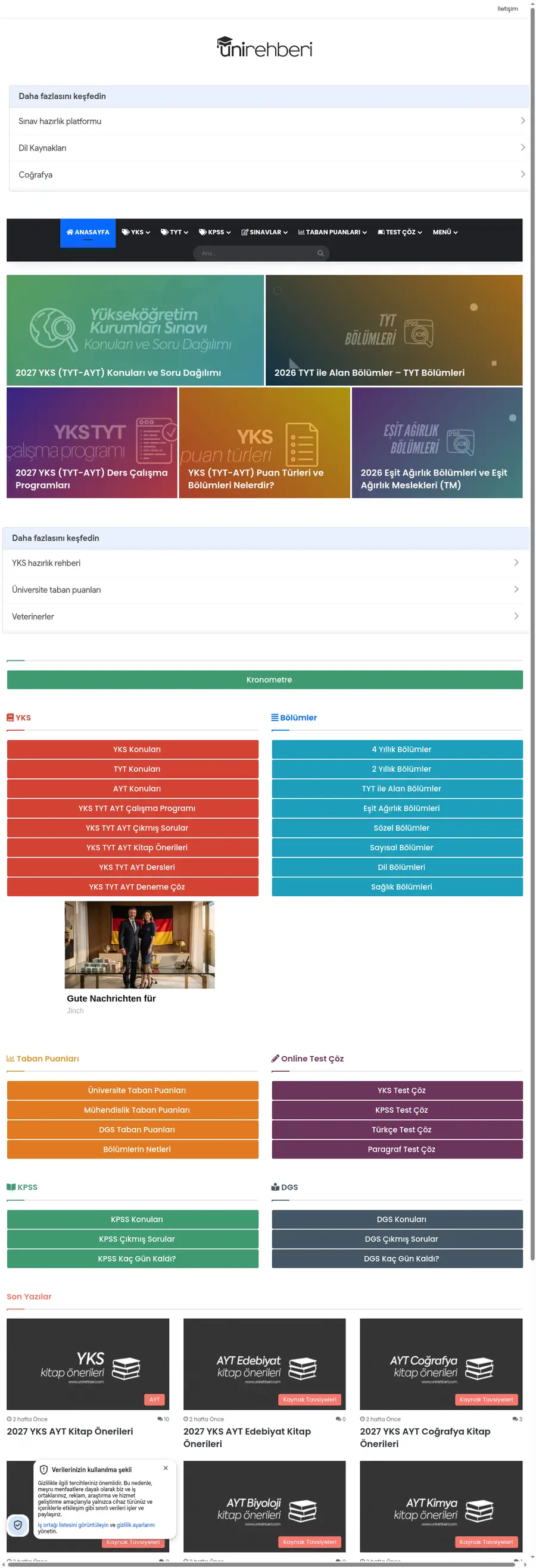Expand the SINAVLAR menu

264,233
